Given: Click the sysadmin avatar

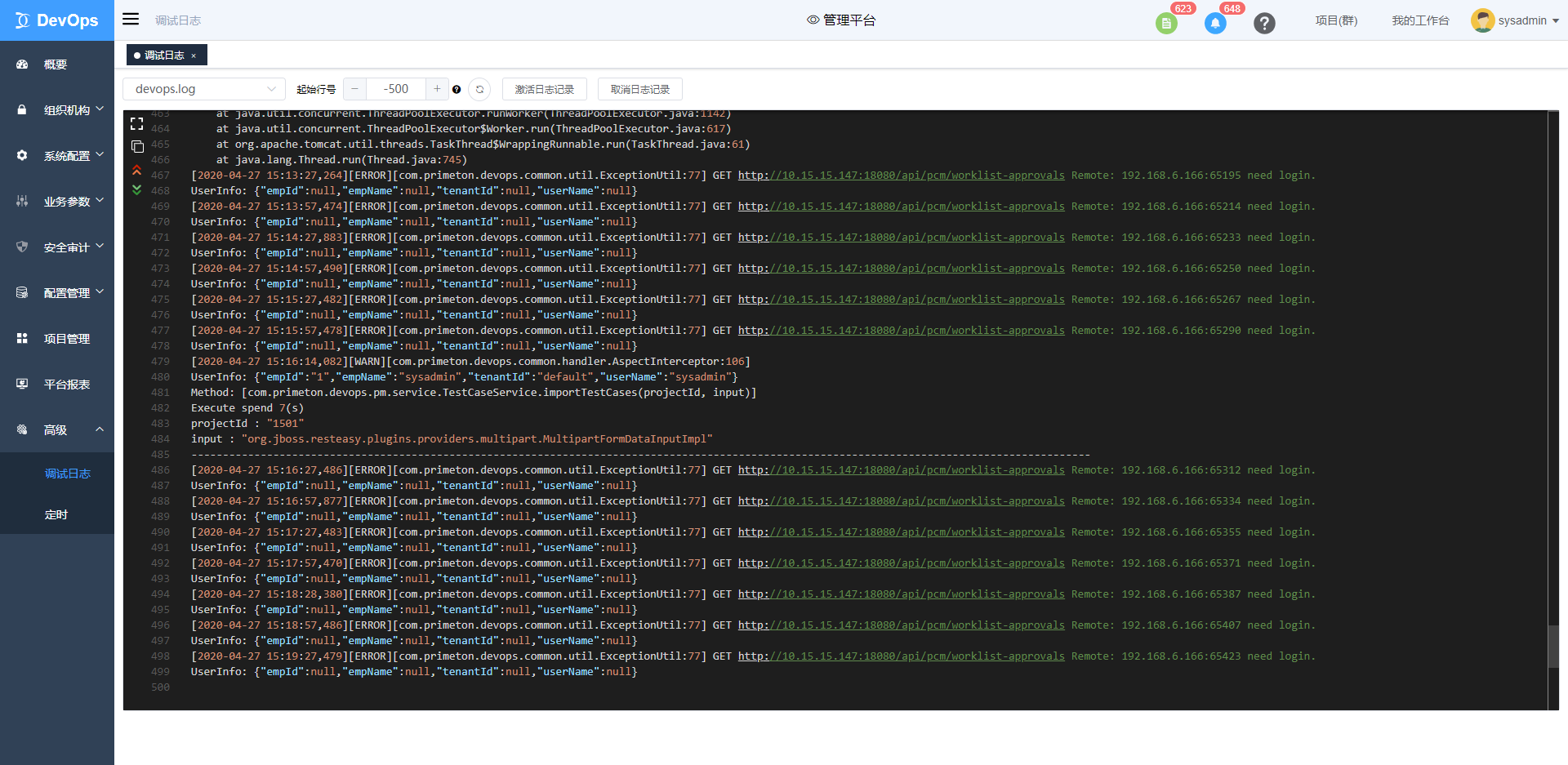Looking at the screenshot, I should [1482, 20].
